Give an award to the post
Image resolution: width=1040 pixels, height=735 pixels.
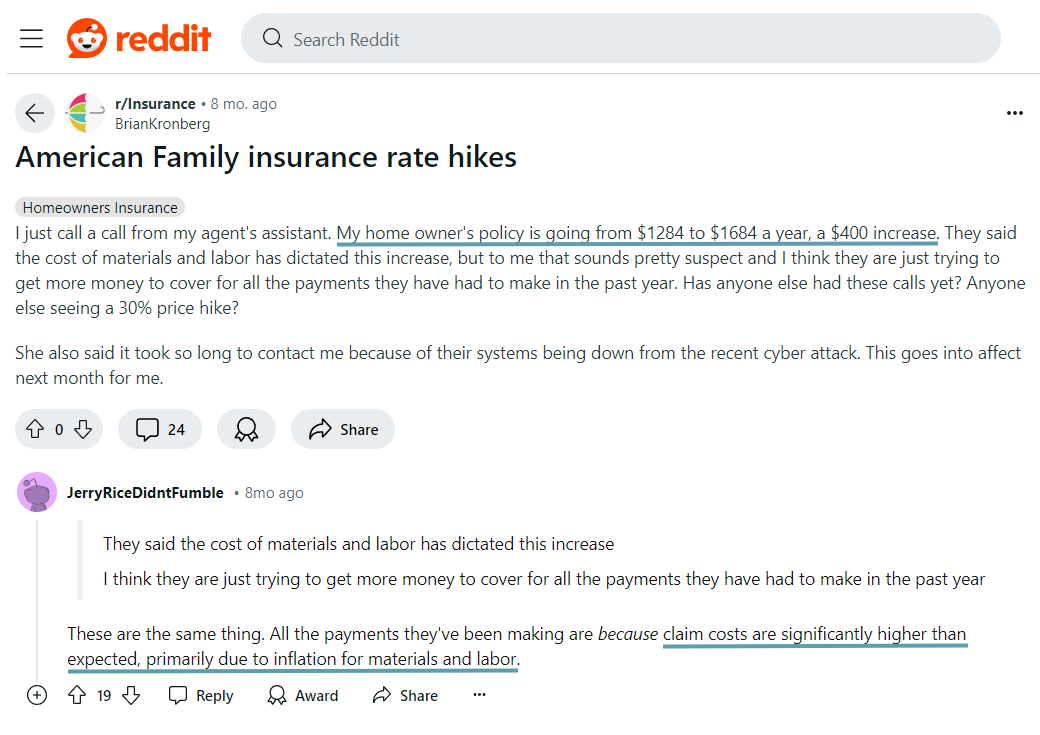click(246, 429)
